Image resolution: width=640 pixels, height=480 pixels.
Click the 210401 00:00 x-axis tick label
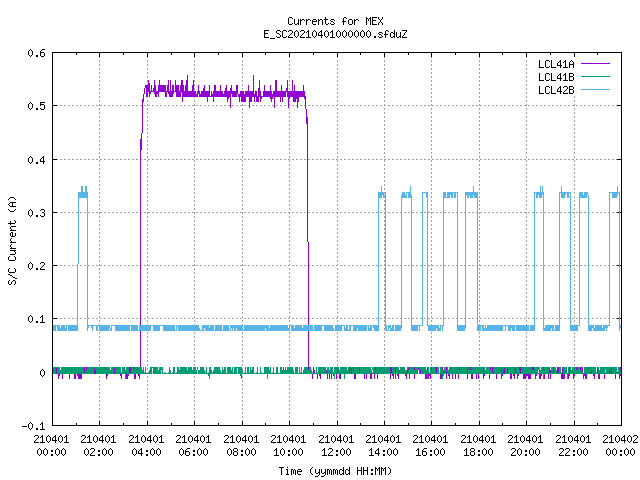click(51, 446)
